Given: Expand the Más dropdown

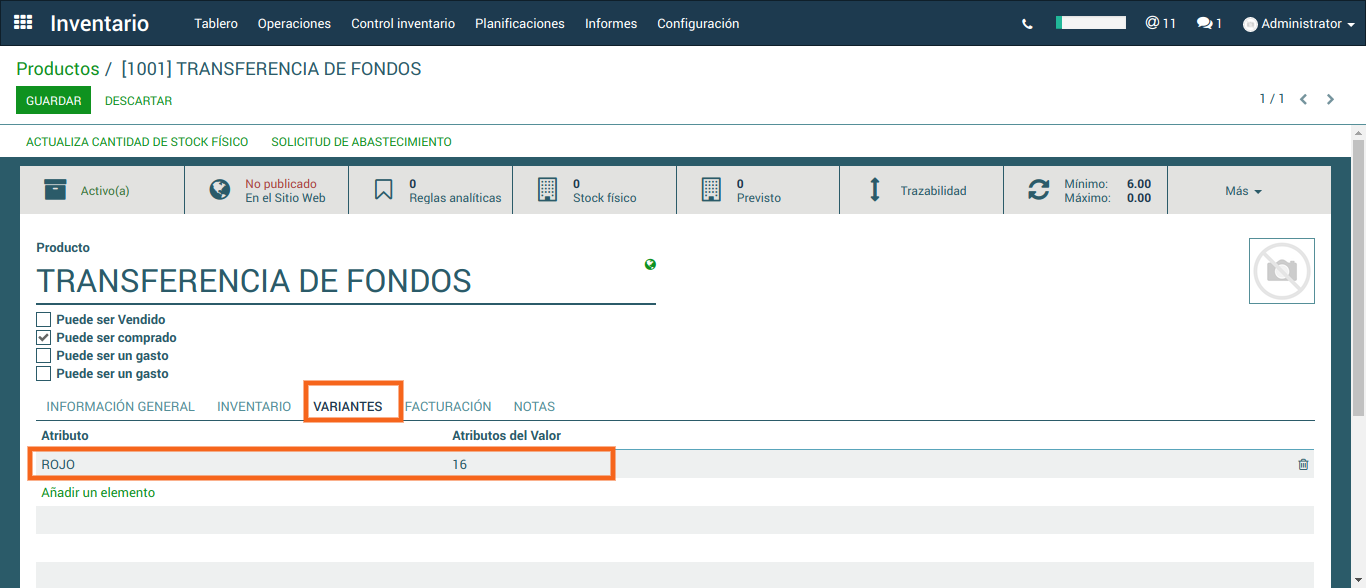Looking at the screenshot, I should tap(1243, 191).
